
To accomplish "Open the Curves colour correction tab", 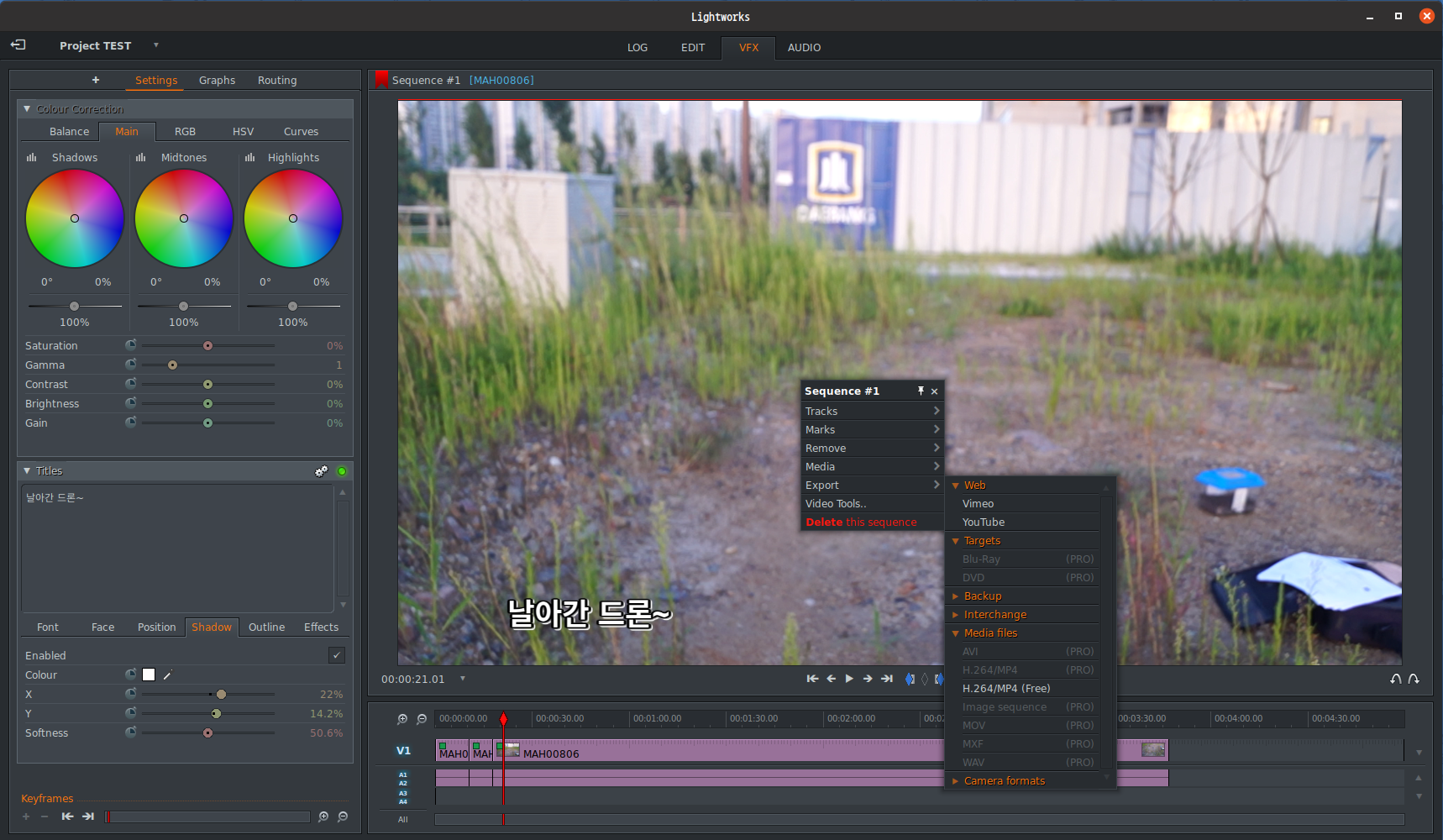I will point(301,131).
